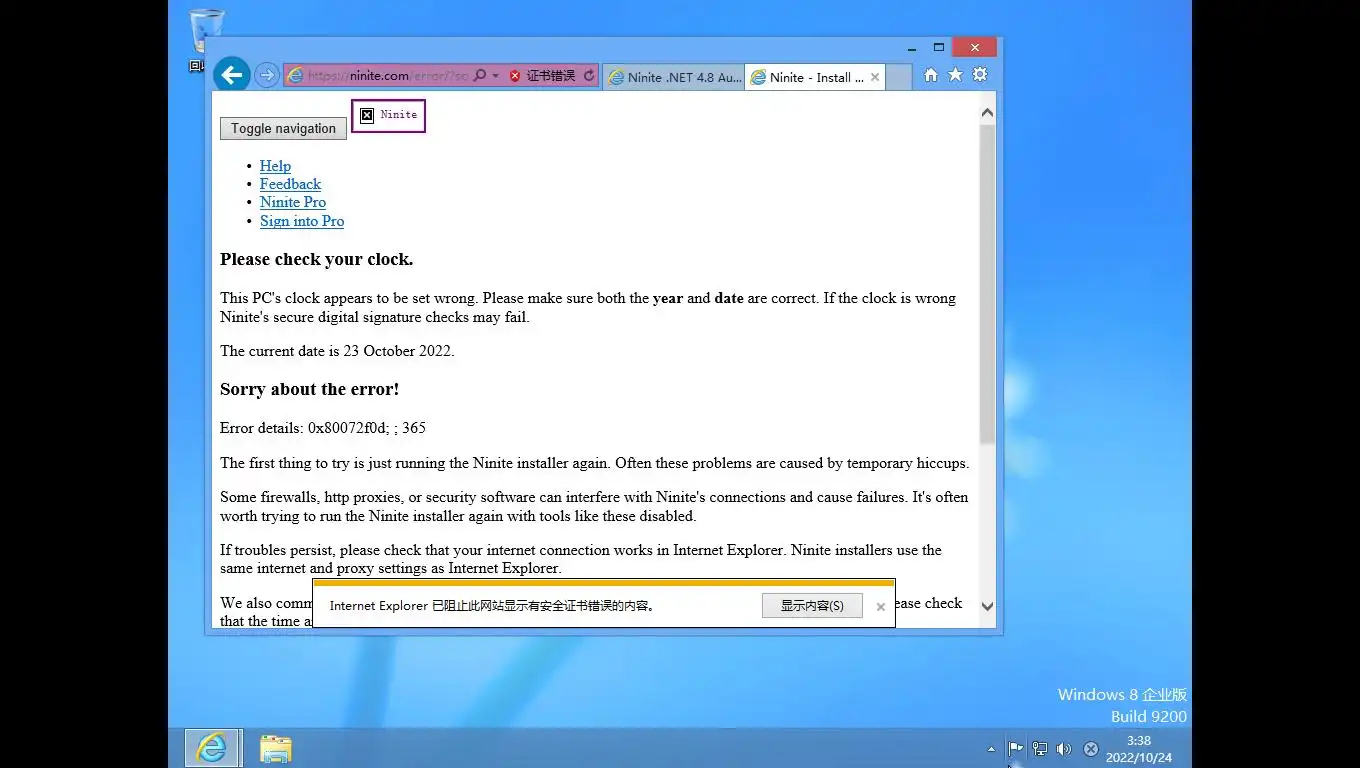Screen dimensions: 1360x768
Task: Close the Internet Explorer window
Action: (974, 47)
